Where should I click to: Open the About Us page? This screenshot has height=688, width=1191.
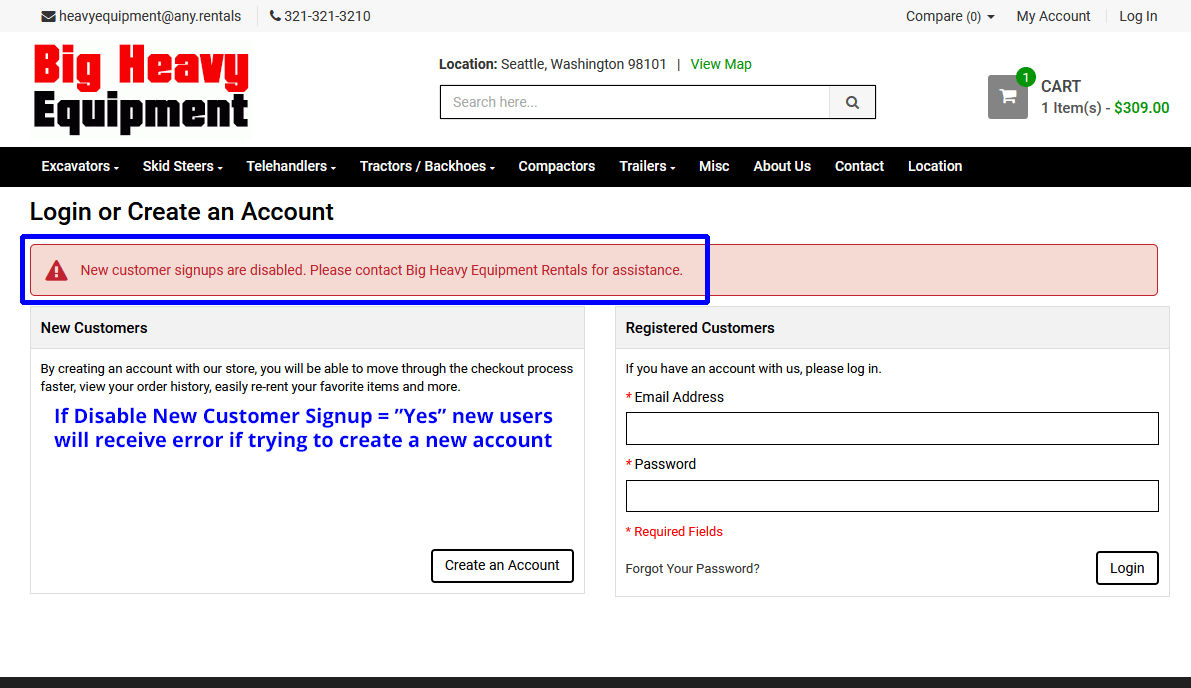coord(782,166)
